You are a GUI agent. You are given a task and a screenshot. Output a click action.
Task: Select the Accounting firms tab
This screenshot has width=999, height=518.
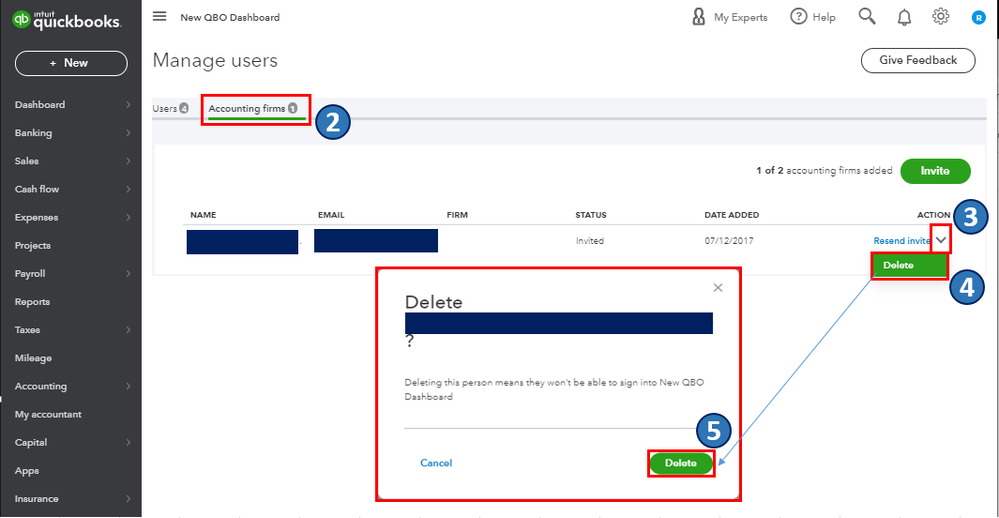253,109
